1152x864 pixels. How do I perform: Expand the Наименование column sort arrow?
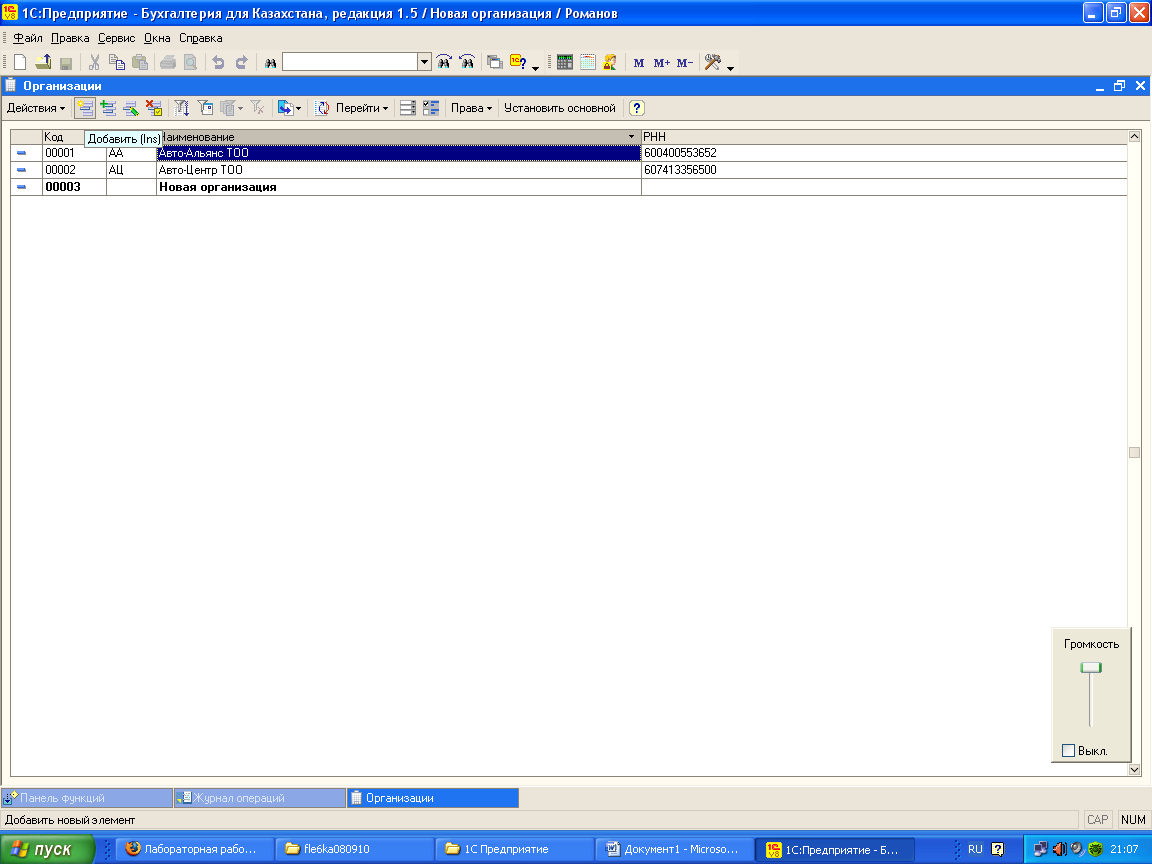631,137
